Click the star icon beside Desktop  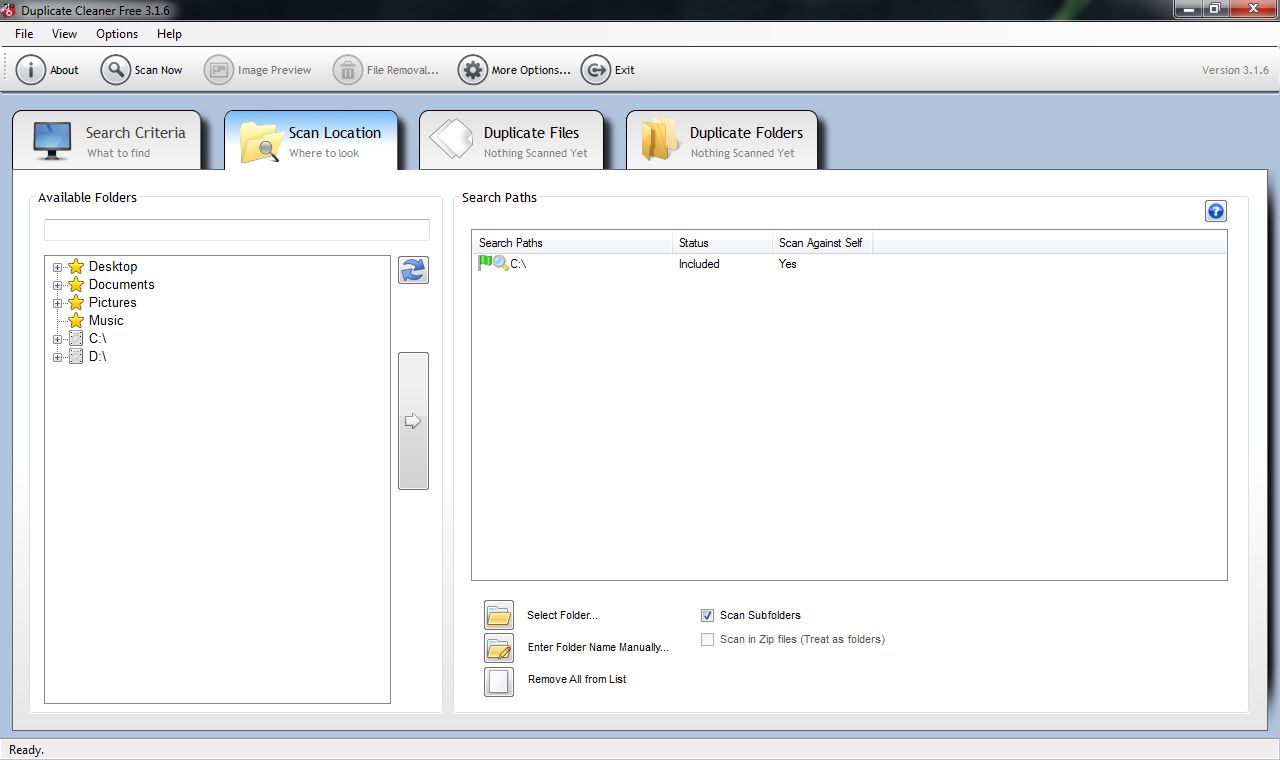click(x=76, y=267)
